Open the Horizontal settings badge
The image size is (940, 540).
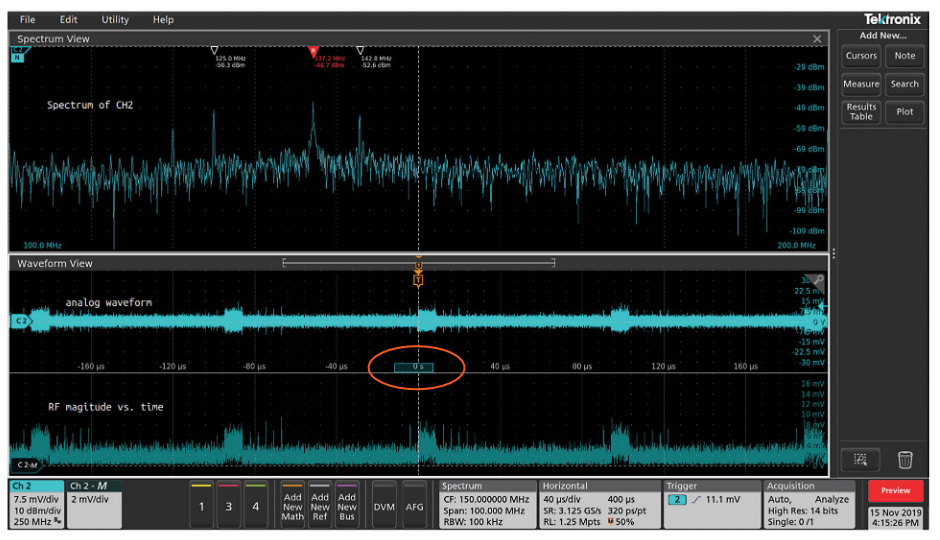pos(599,504)
